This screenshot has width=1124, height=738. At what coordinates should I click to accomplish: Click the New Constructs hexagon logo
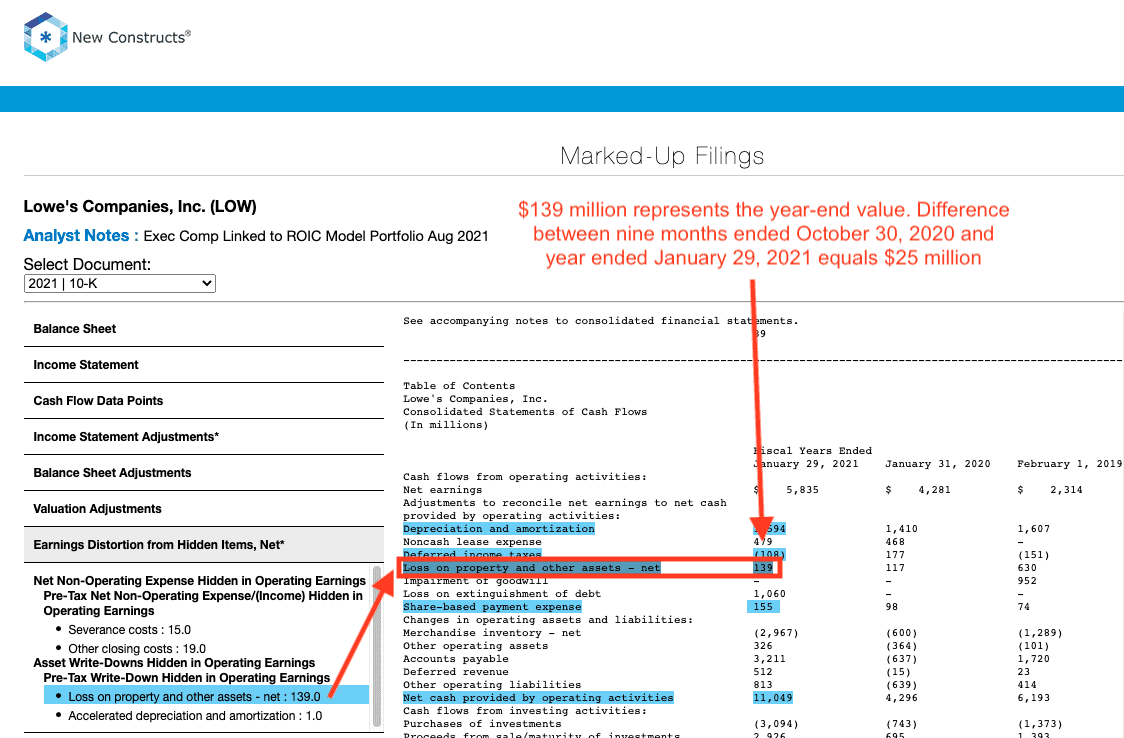click(45, 37)
